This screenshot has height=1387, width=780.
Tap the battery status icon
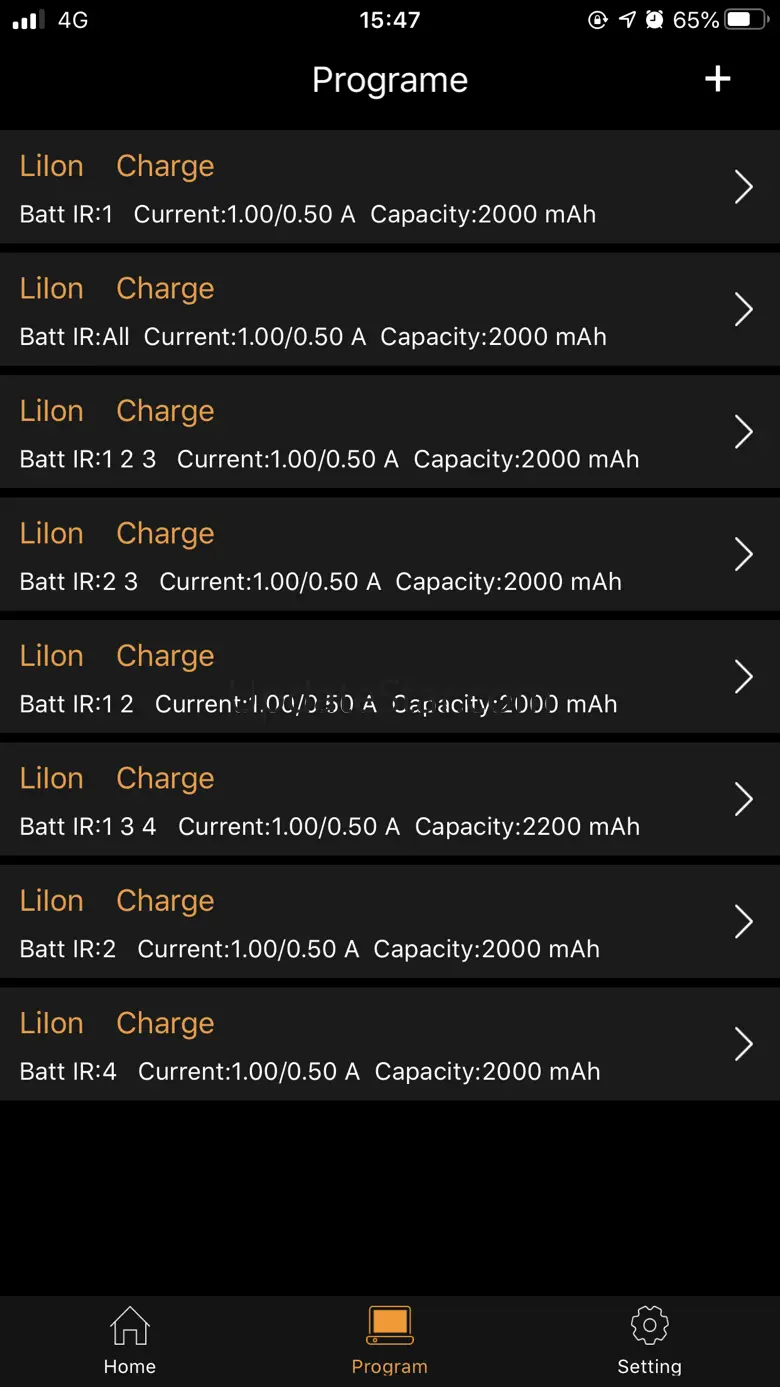pyautogui.click(x=749, y=20)
